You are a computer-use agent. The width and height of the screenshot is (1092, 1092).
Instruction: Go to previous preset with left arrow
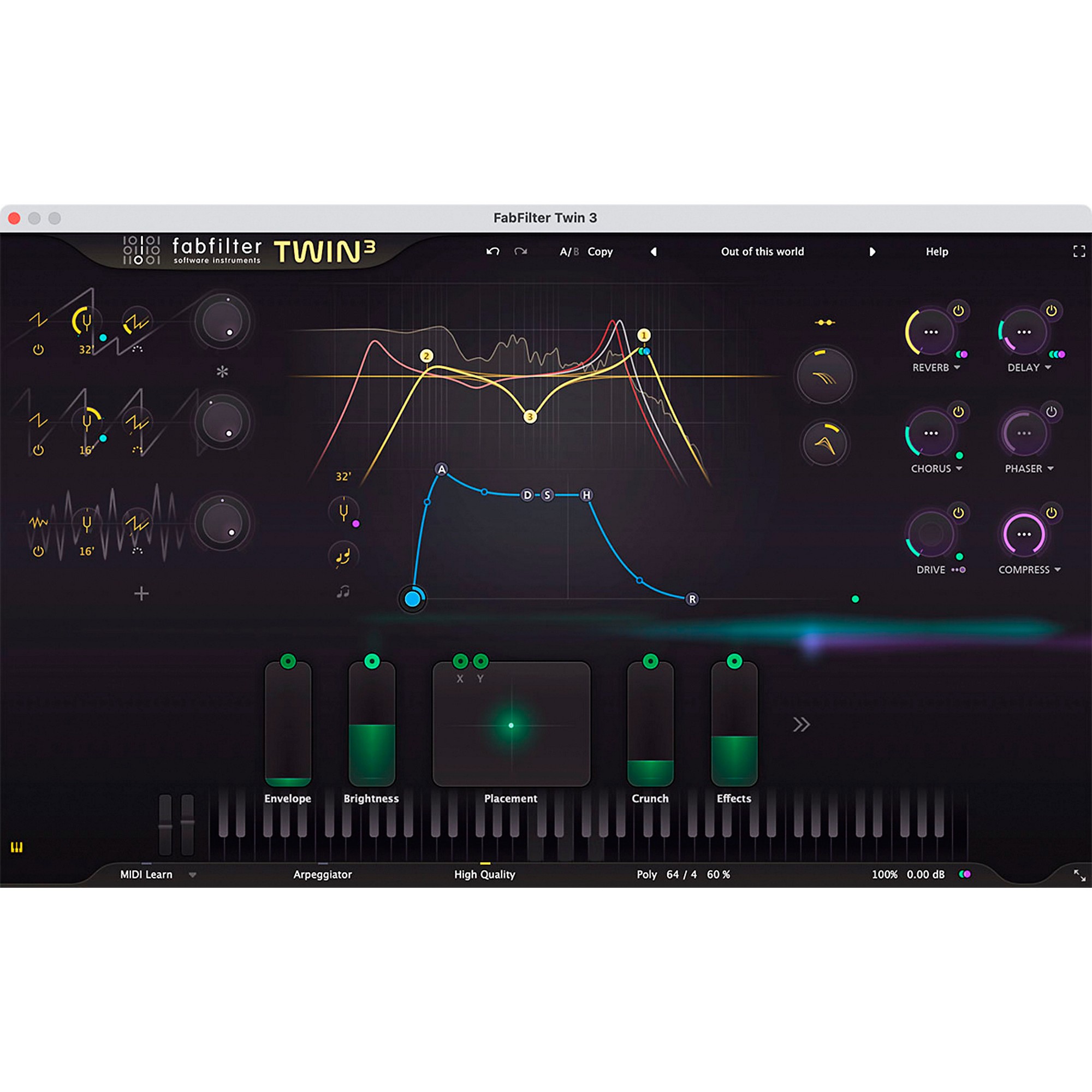click(654, 252)
